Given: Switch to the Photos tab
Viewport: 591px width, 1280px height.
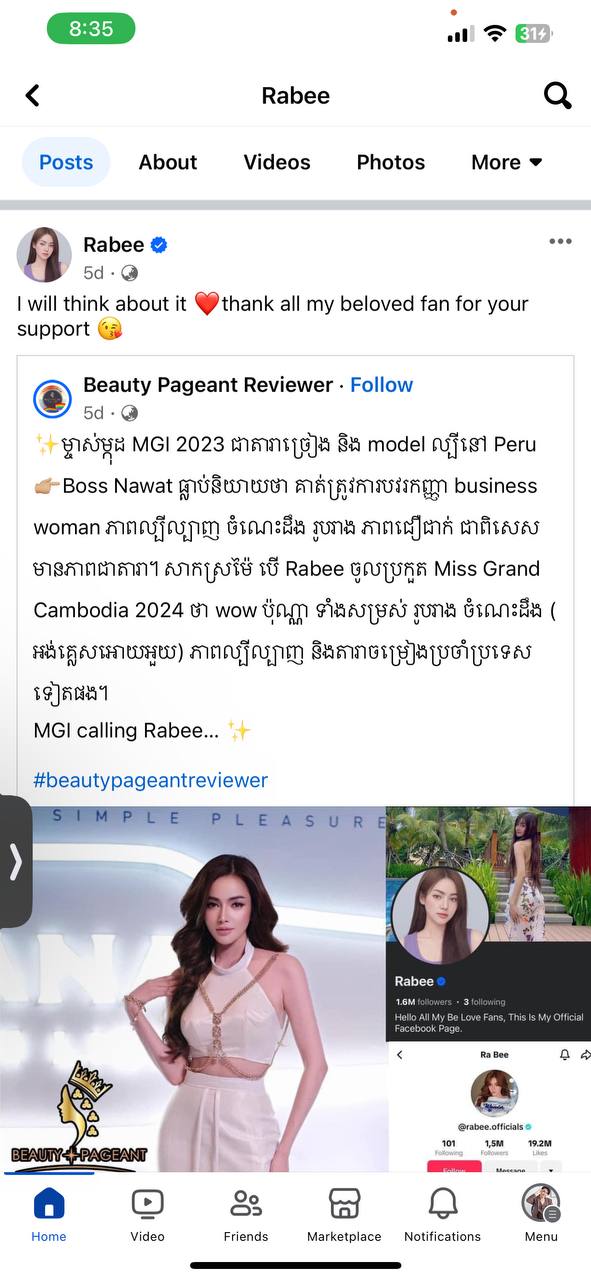Looking at the screenshot, I should coord(391,162).
